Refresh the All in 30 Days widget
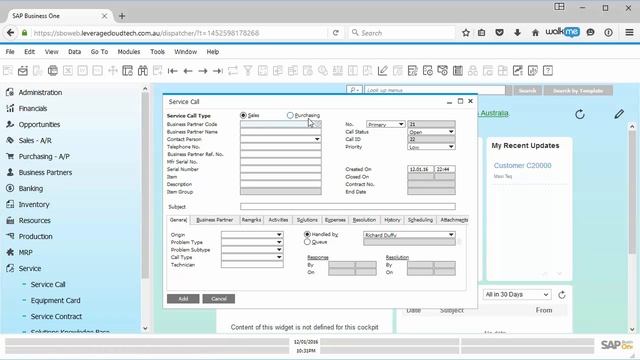This screenshot has height=360, width=640. pos(562,295)
